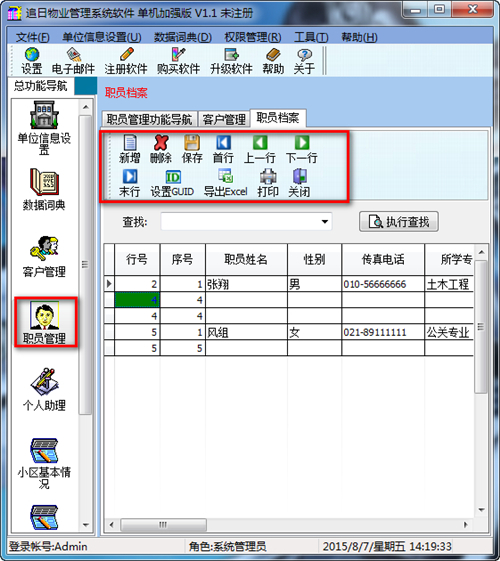Open 个人助理 in the sidebar
500x561 pixels.
[x=44, y=389]
